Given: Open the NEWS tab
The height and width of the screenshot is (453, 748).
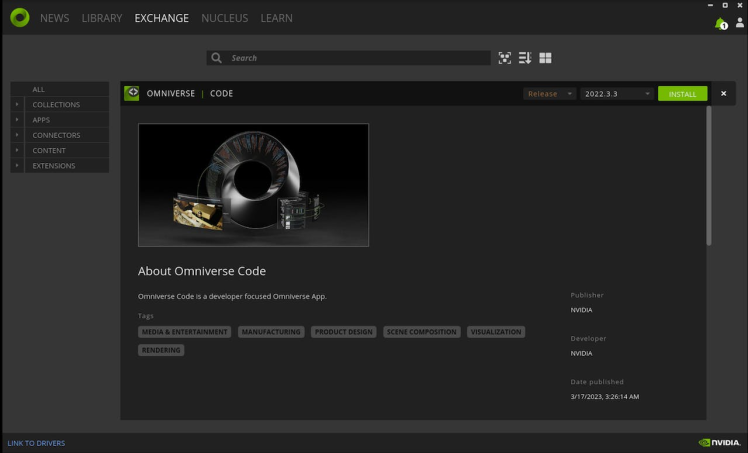Looking at the screenshot, I should 54,18.
